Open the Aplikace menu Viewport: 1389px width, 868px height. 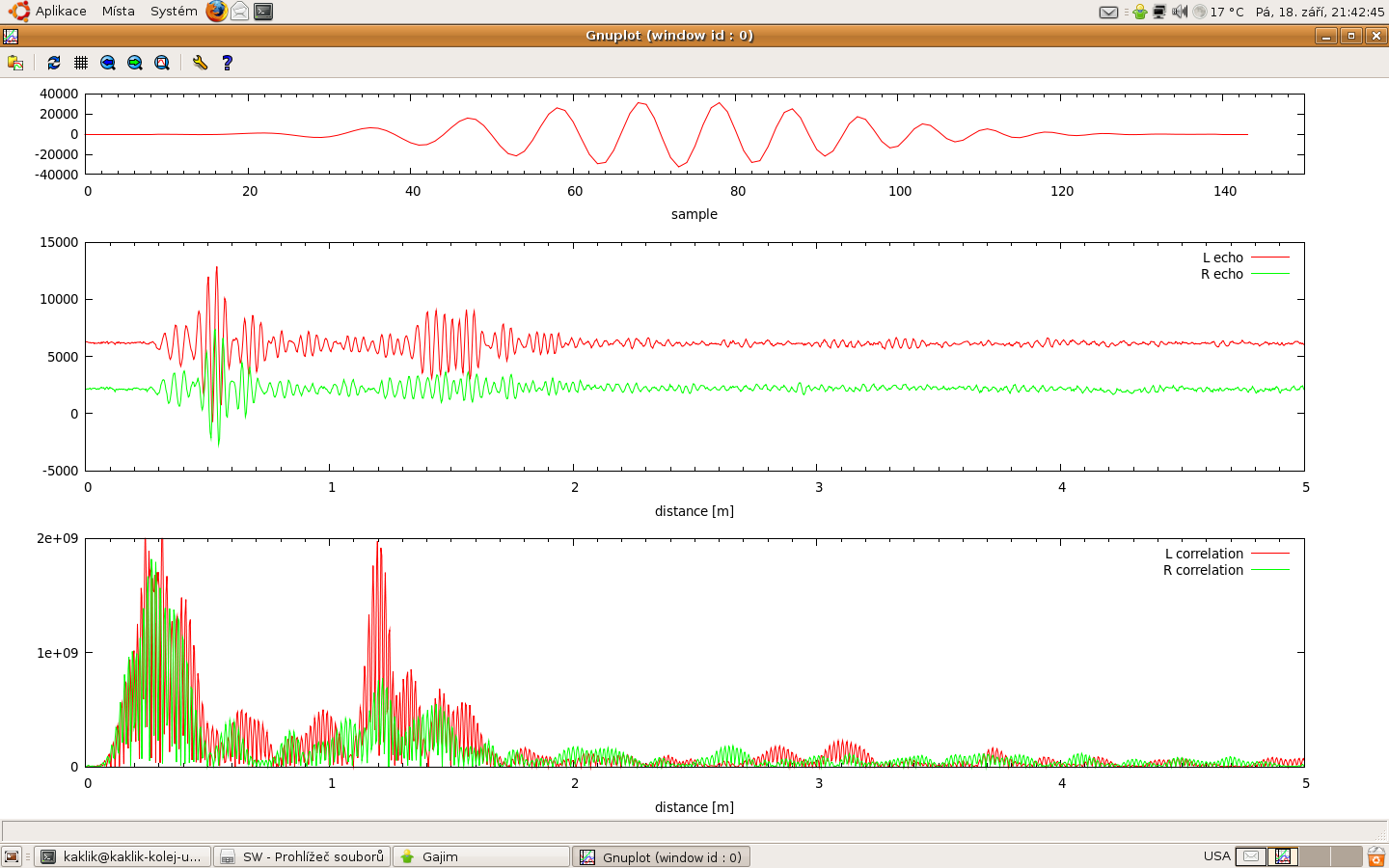pyautogui.click(x=60, y=12)
